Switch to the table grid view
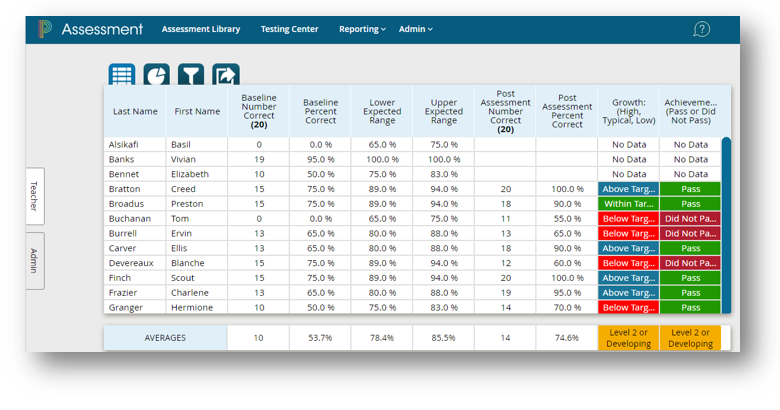The width and height of the screenshot is (780, 410). (x=122, y=76)
